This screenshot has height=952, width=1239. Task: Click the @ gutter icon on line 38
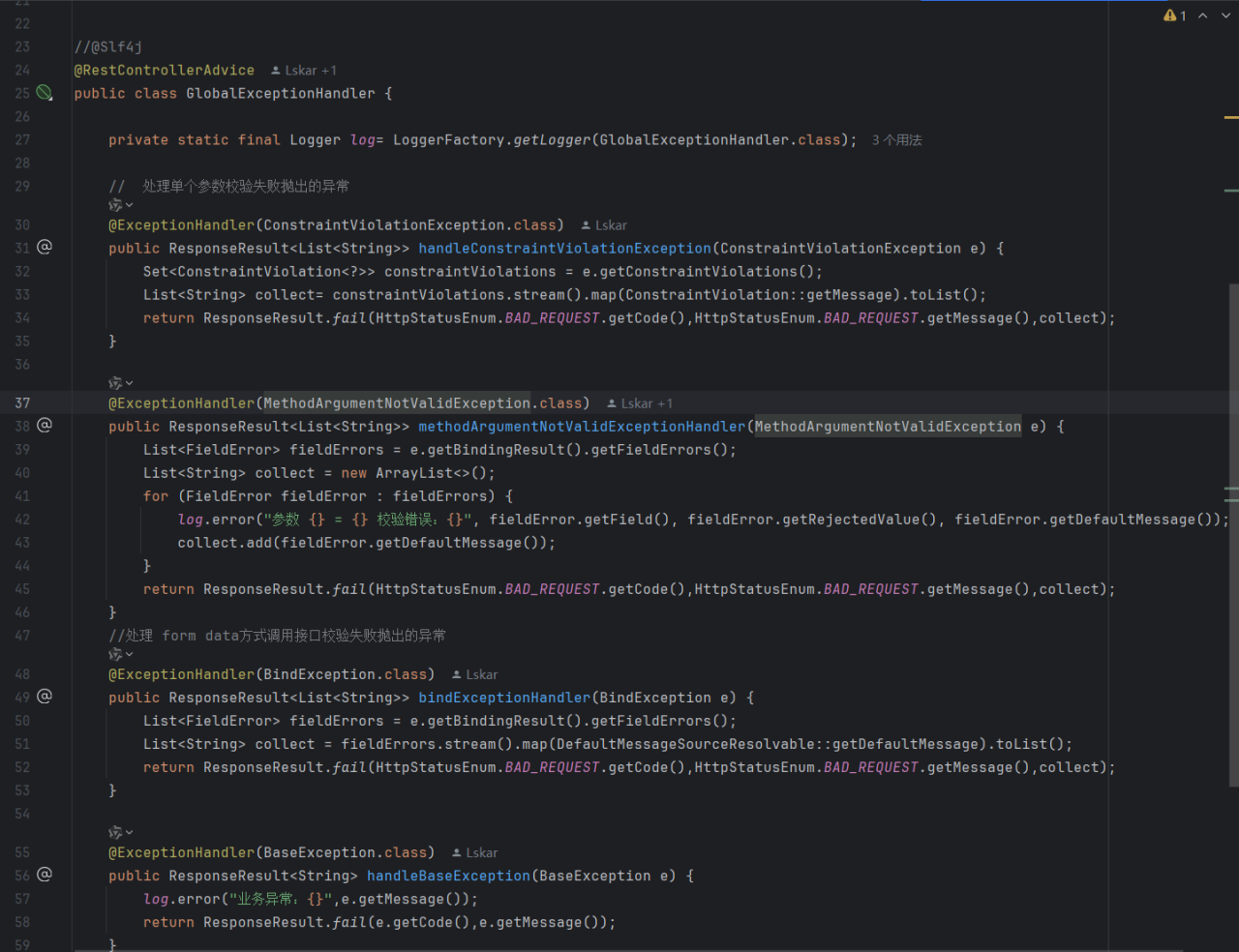[x=45, y=426]
